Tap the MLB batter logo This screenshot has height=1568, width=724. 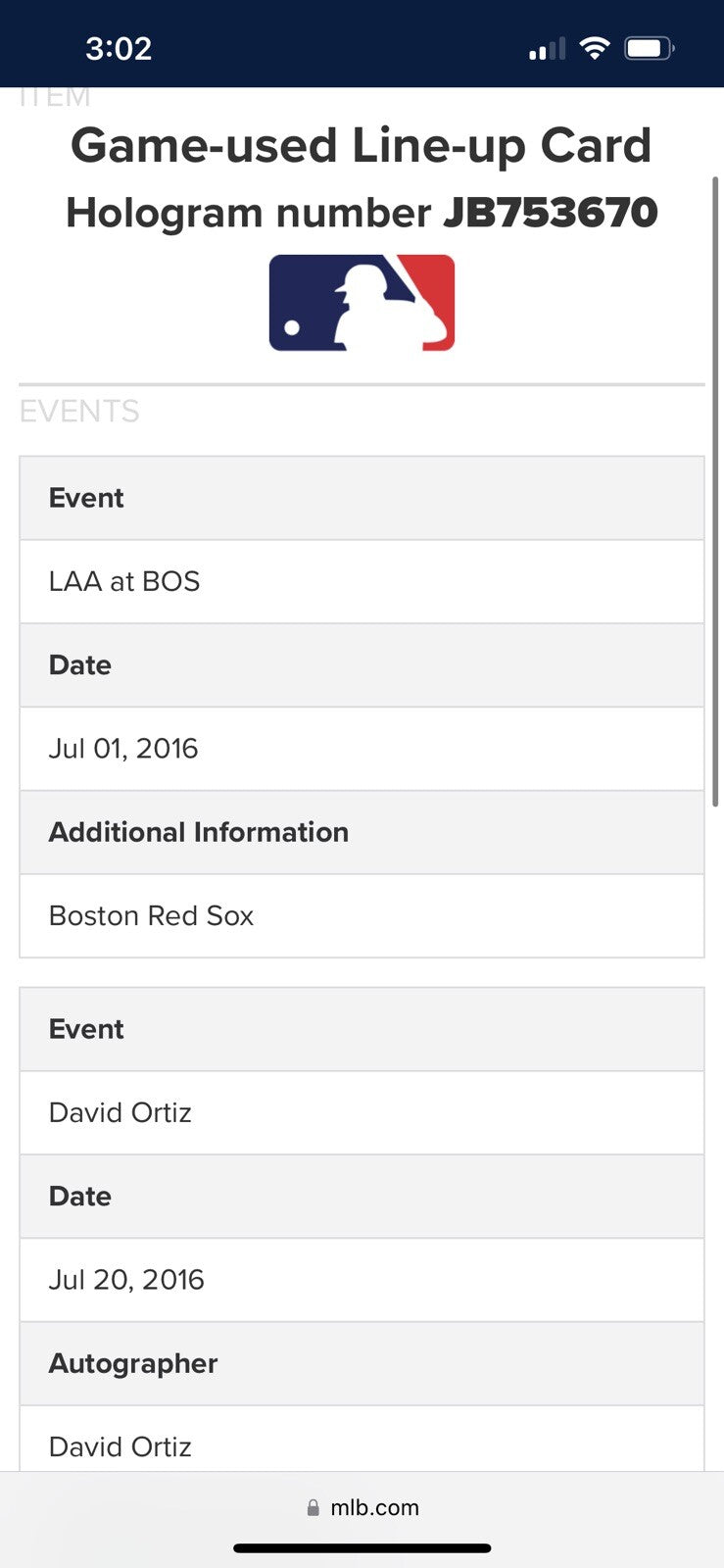coord(362,303)
